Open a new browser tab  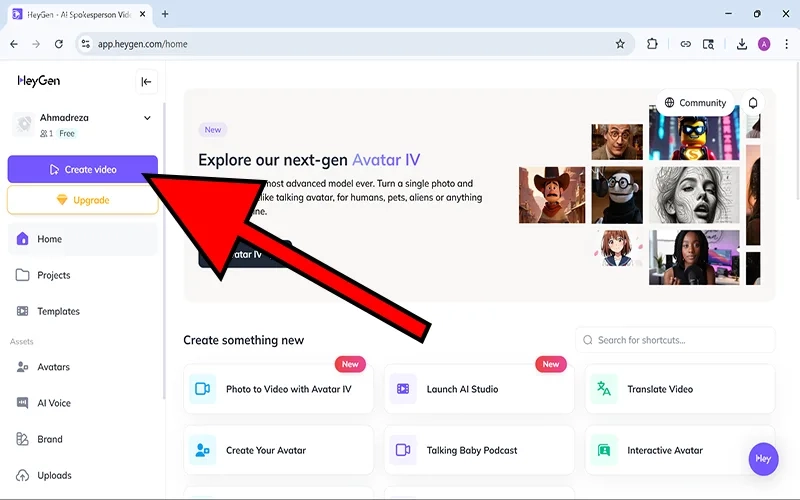tap(165, 14)
